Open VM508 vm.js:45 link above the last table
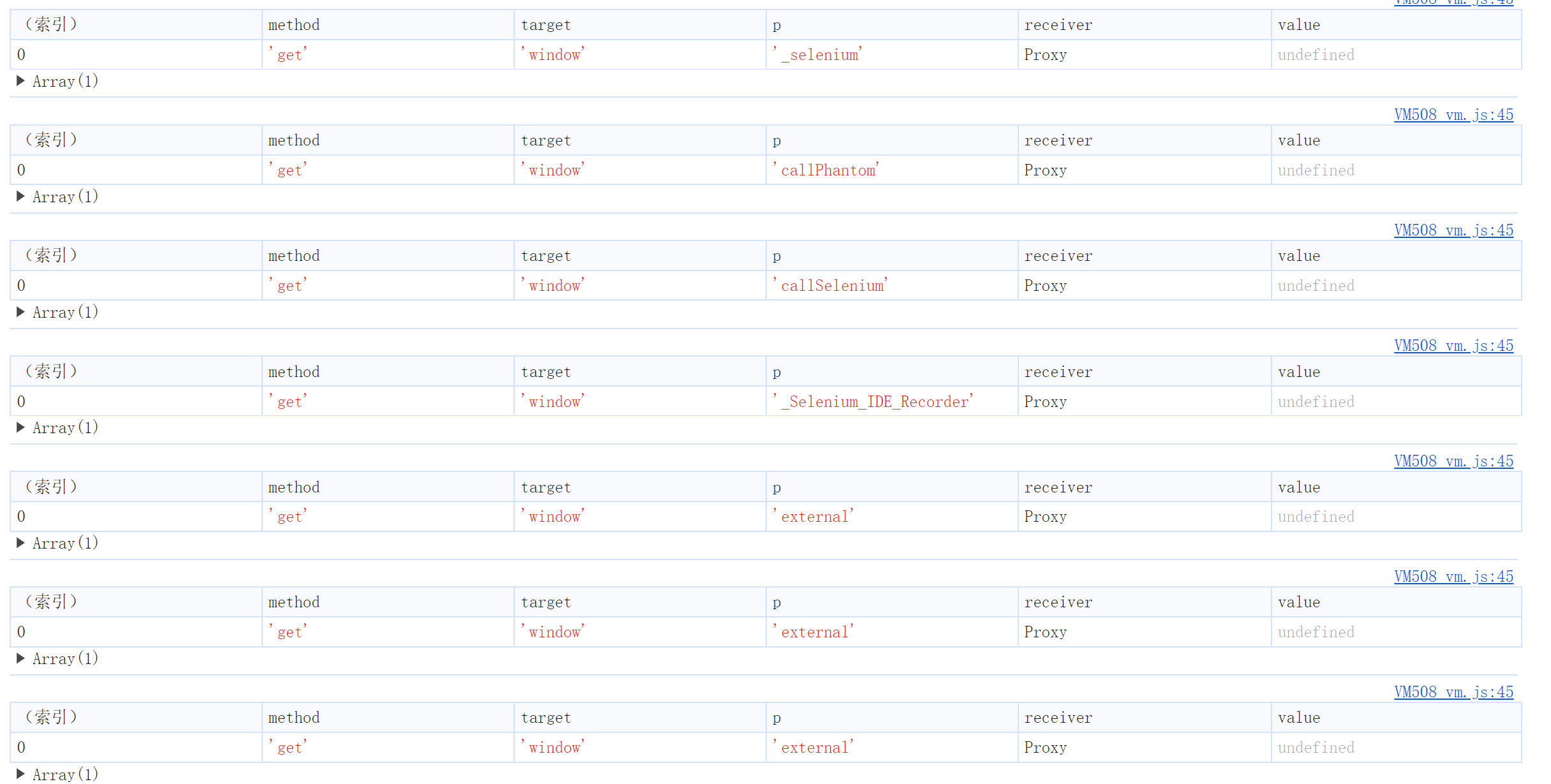1551x784 pixels. click(x=1453, y=692)
